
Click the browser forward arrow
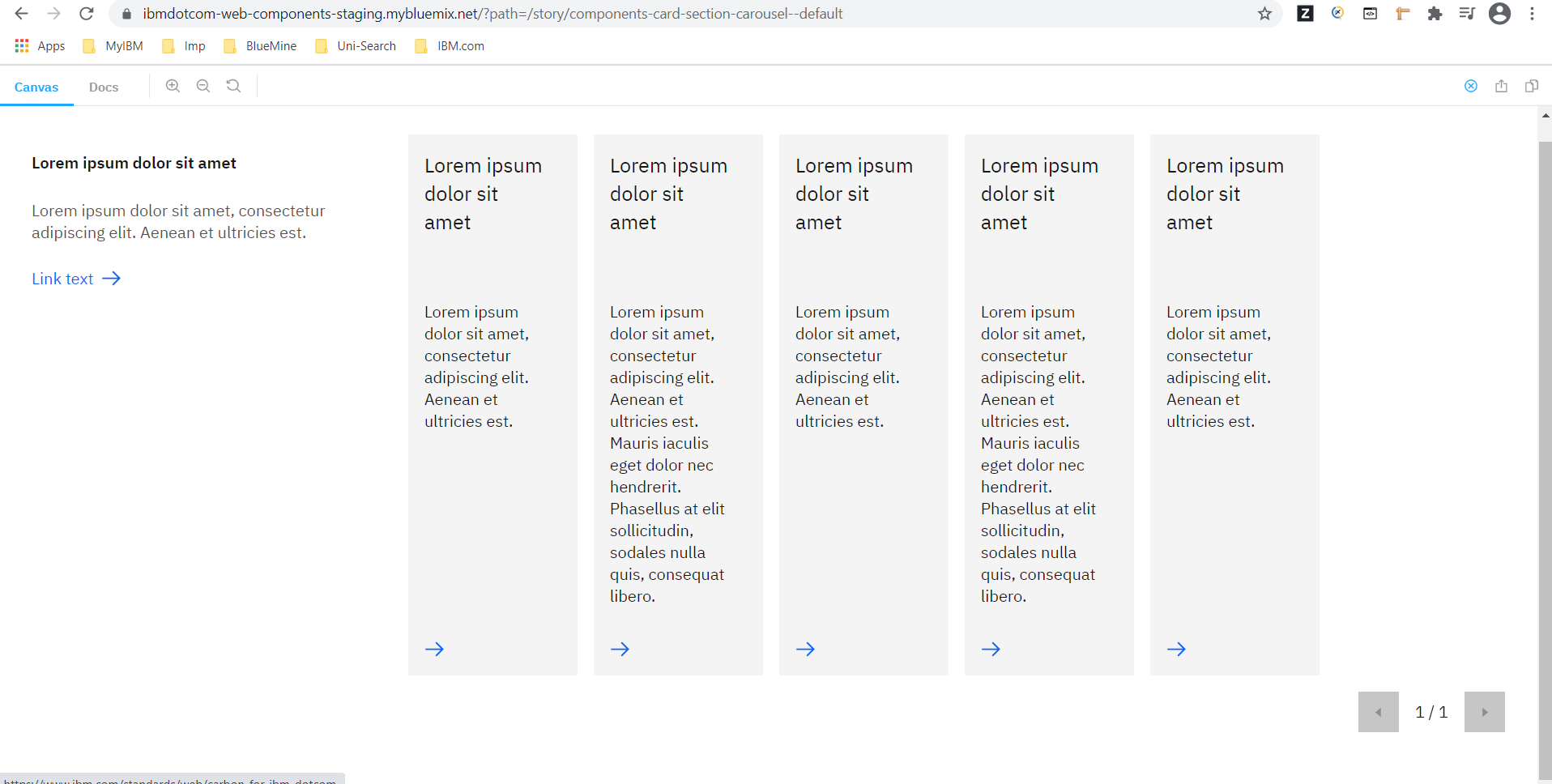pyautogui.click(x=54, y=14)
